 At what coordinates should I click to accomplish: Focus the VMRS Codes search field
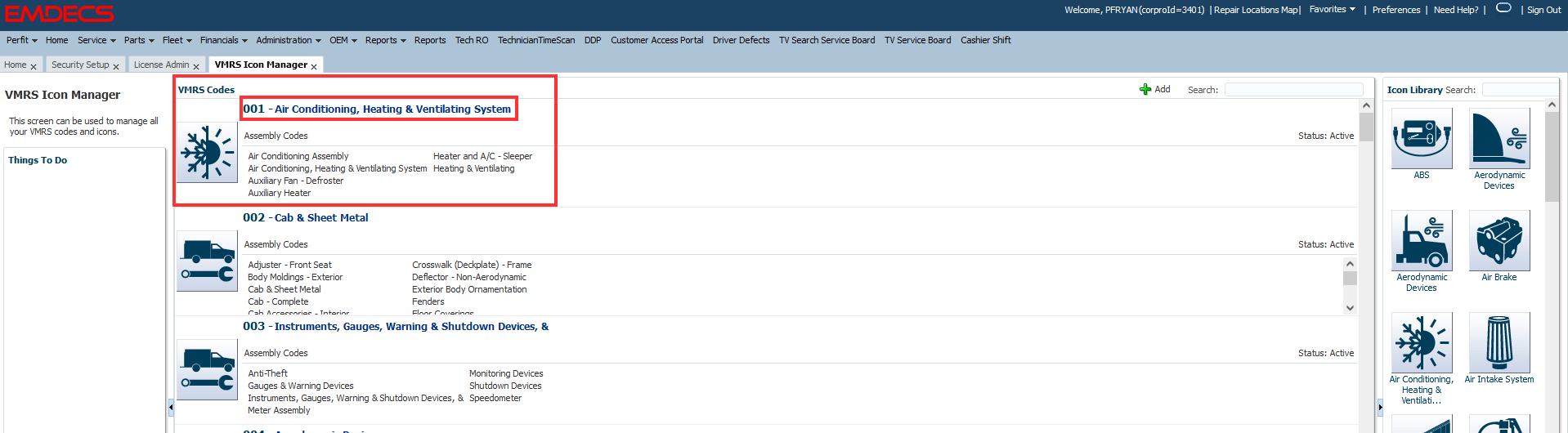tap(1293, 89)
